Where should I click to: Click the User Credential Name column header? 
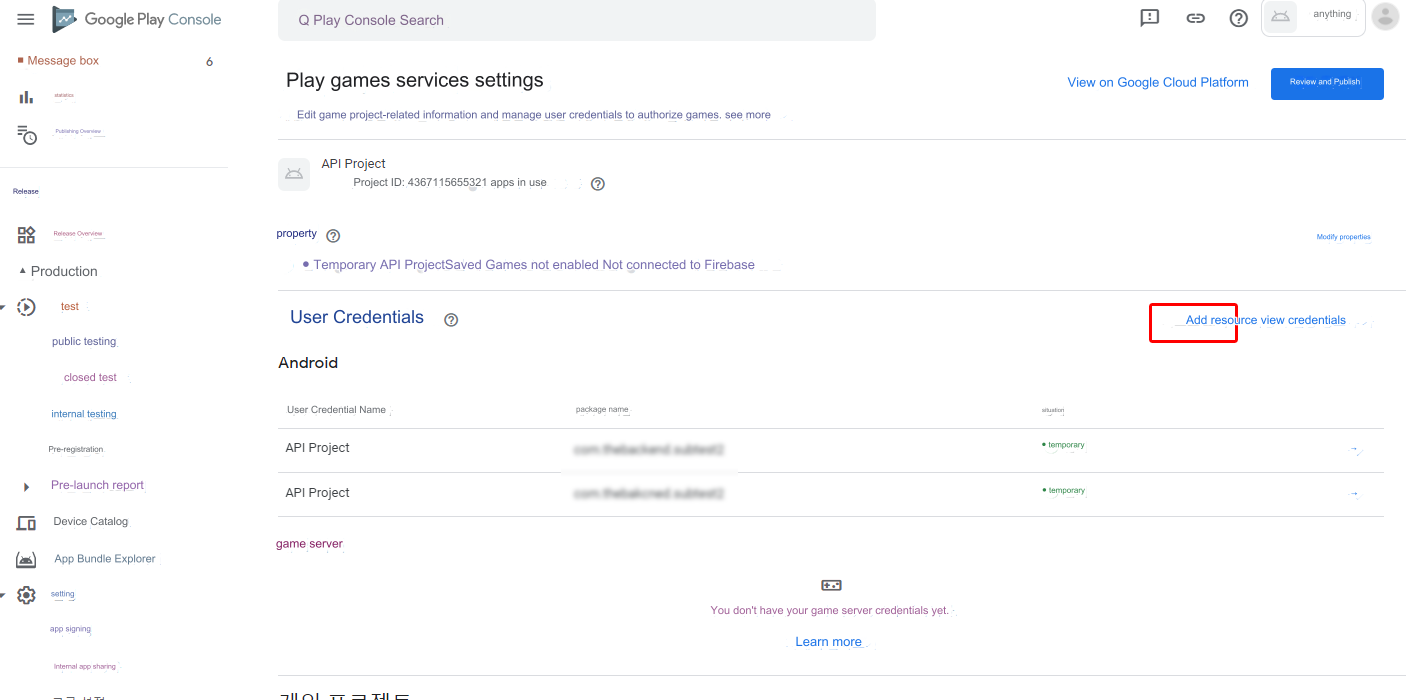click(336, 410)
